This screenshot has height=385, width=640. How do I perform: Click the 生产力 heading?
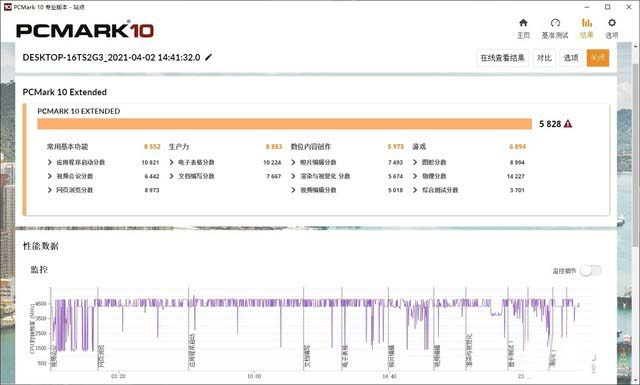click(x=179, y=147)
